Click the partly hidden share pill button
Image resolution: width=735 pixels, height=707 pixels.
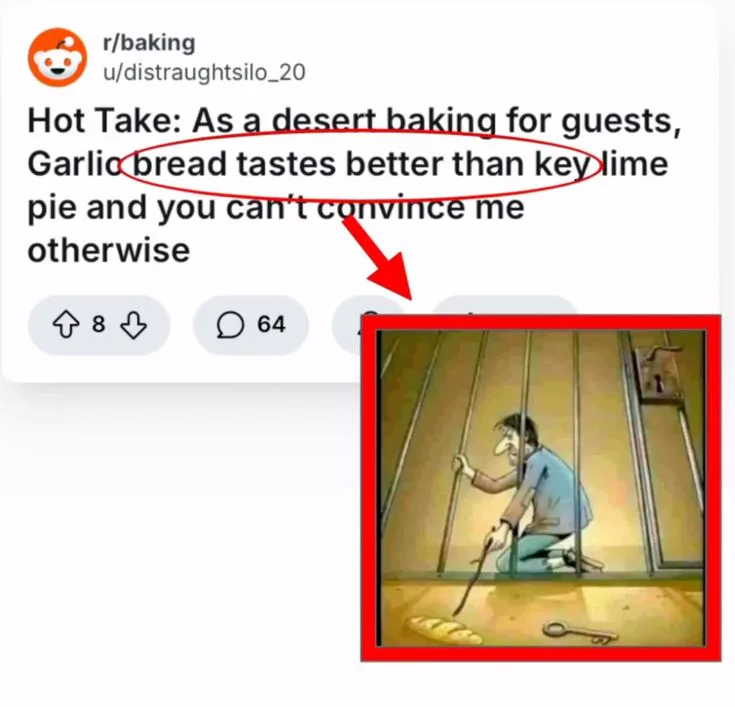(505, 306)
